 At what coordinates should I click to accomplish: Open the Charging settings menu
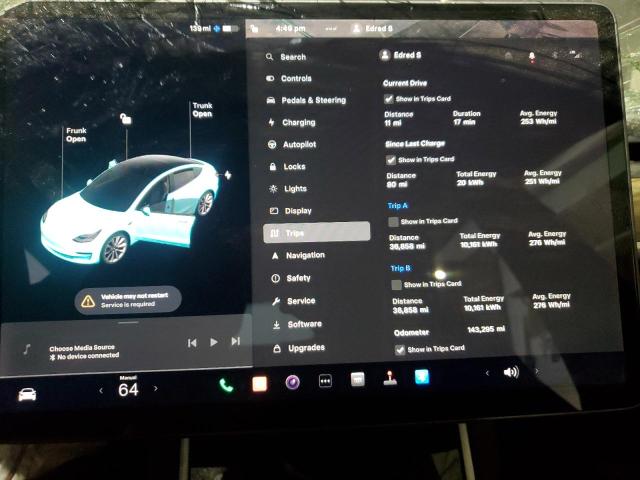coord(291,122)
